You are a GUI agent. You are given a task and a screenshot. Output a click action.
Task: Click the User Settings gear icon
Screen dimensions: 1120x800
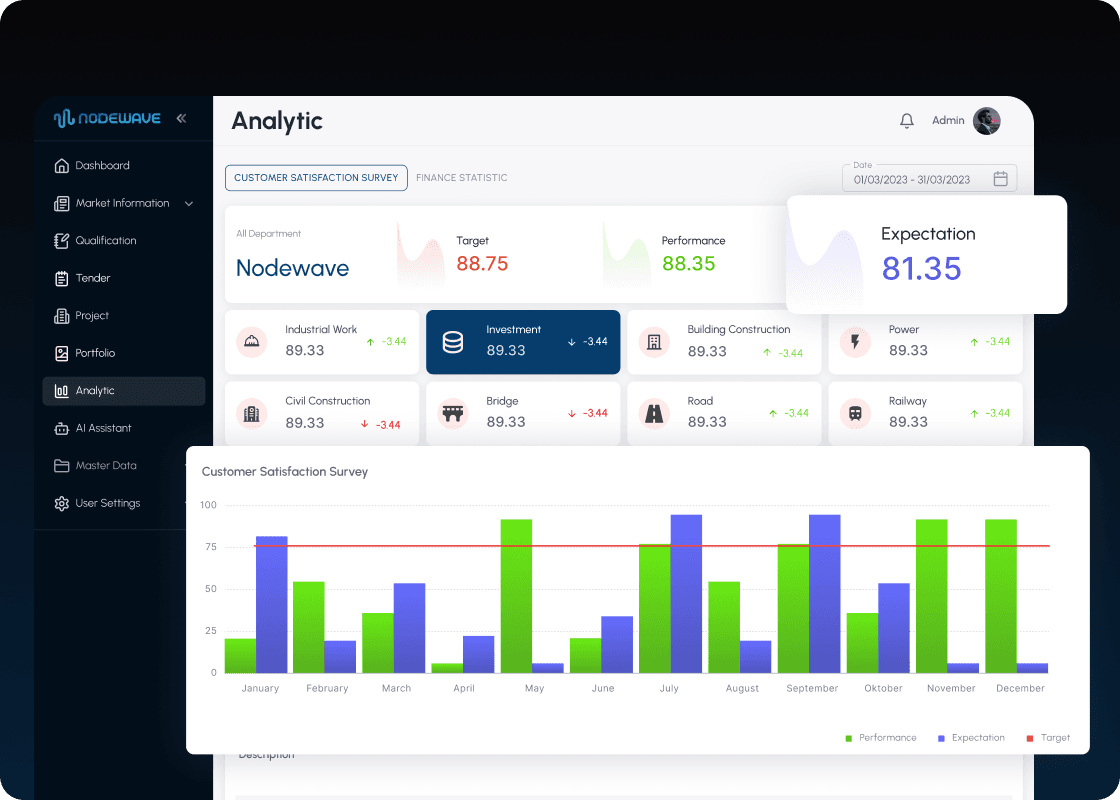click(61, 504)
